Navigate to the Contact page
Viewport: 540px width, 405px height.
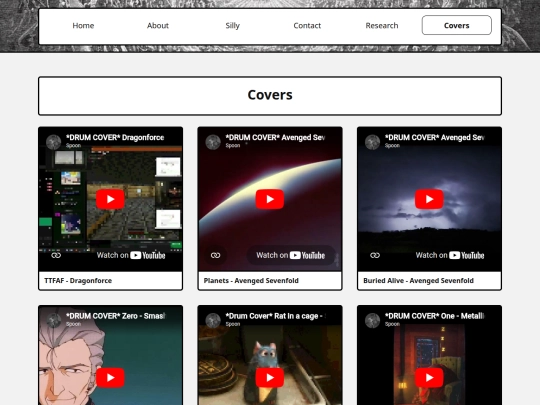tap(307, 25)
